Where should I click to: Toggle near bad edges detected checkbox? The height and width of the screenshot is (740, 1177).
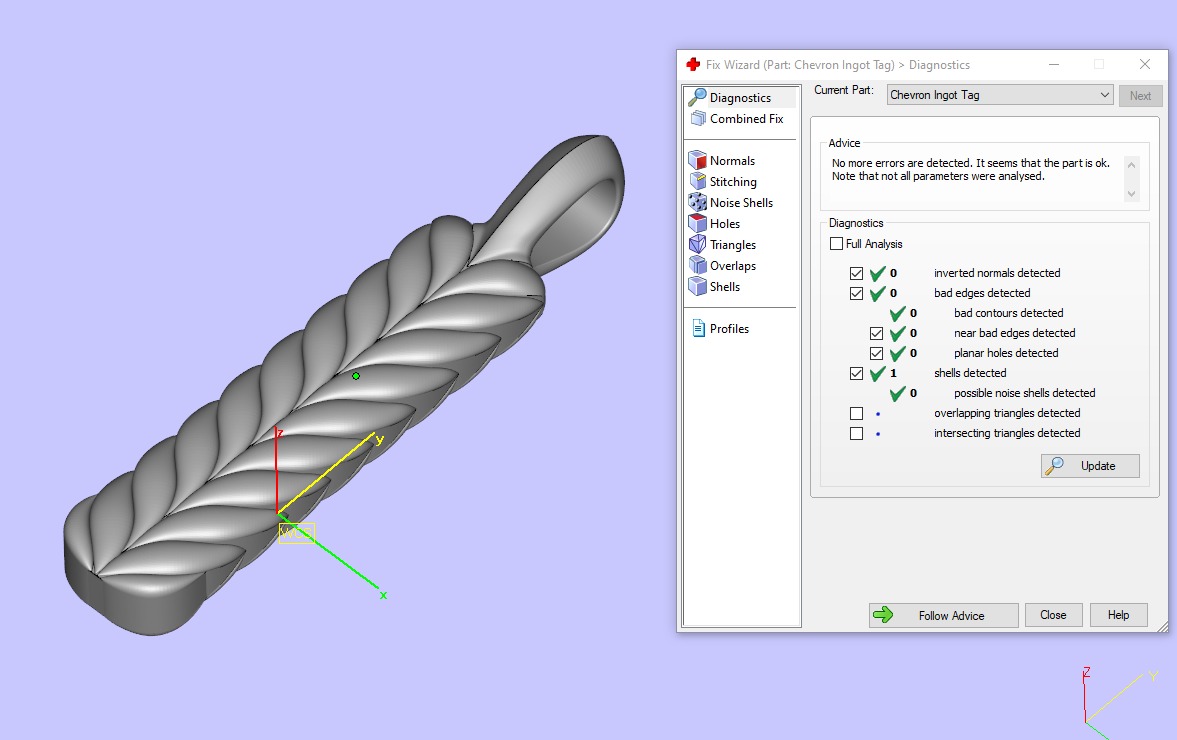pyautogui.click(x=876, y=333)
